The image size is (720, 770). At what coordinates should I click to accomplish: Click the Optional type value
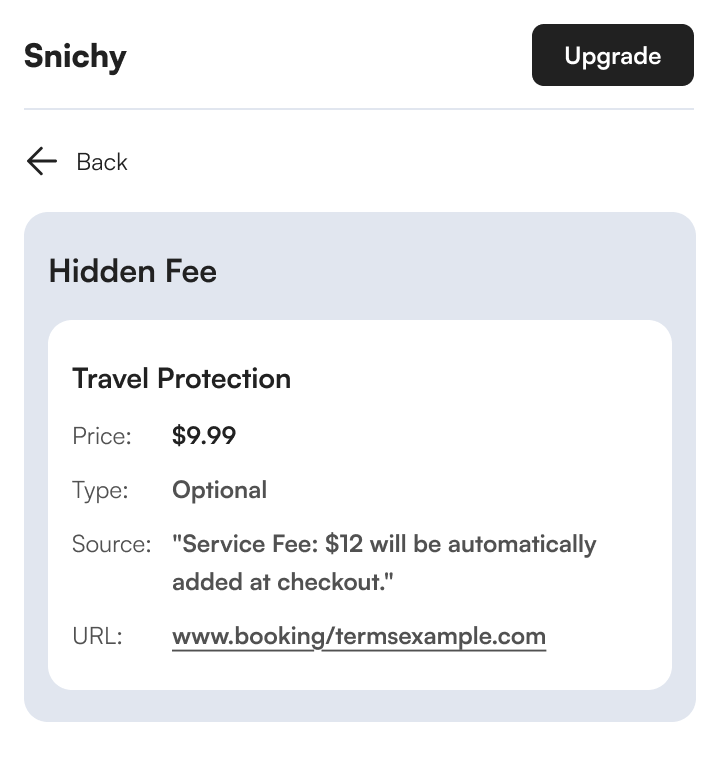219,490
